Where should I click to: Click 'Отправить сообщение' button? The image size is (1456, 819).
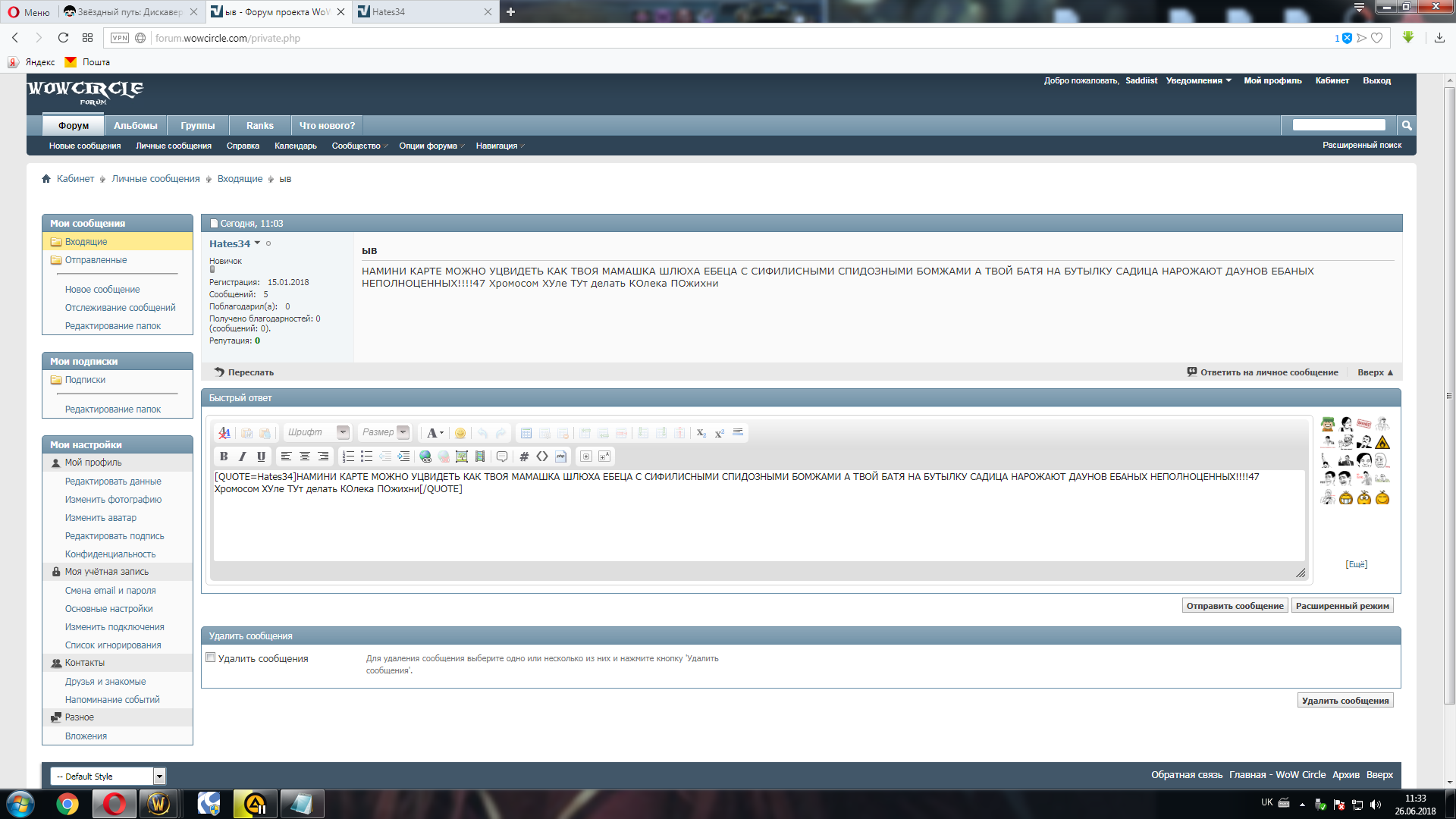[1235, 606]
